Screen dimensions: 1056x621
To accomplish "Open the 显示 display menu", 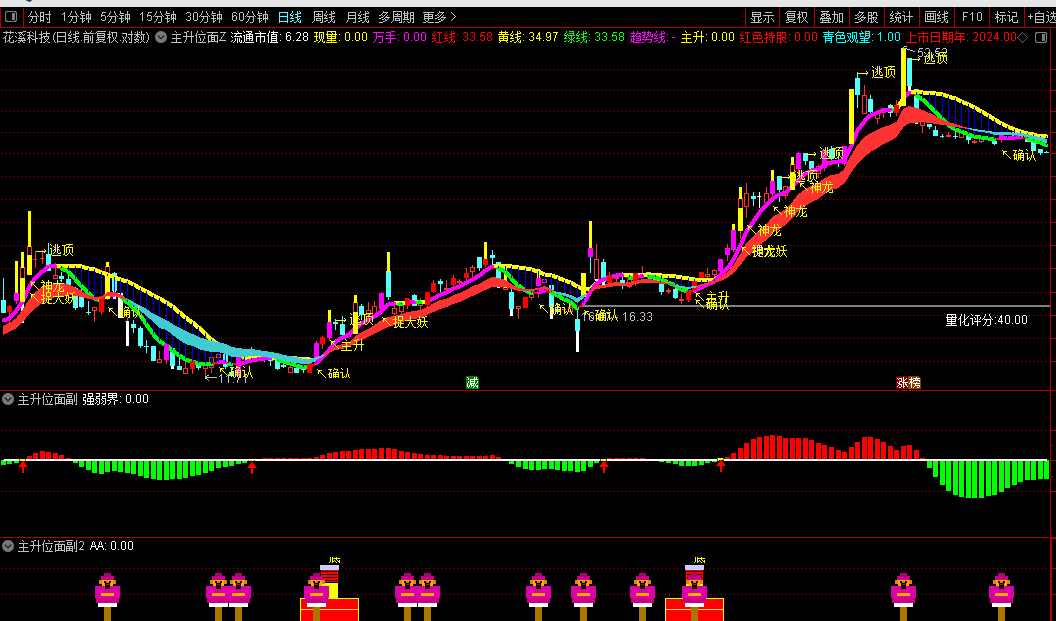I will click(762, 17).
